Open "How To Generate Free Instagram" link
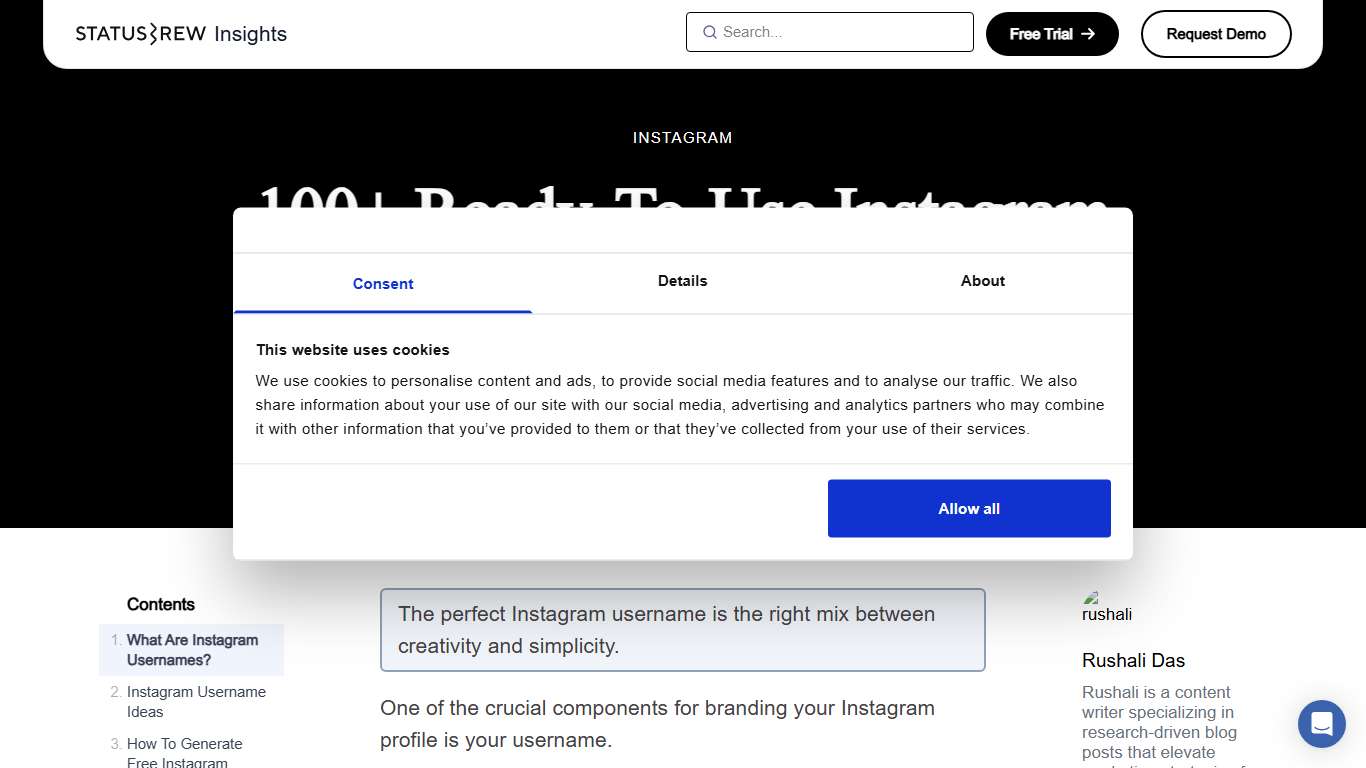1366x768 pixels. pyautogui.click(x=185, y=752)
